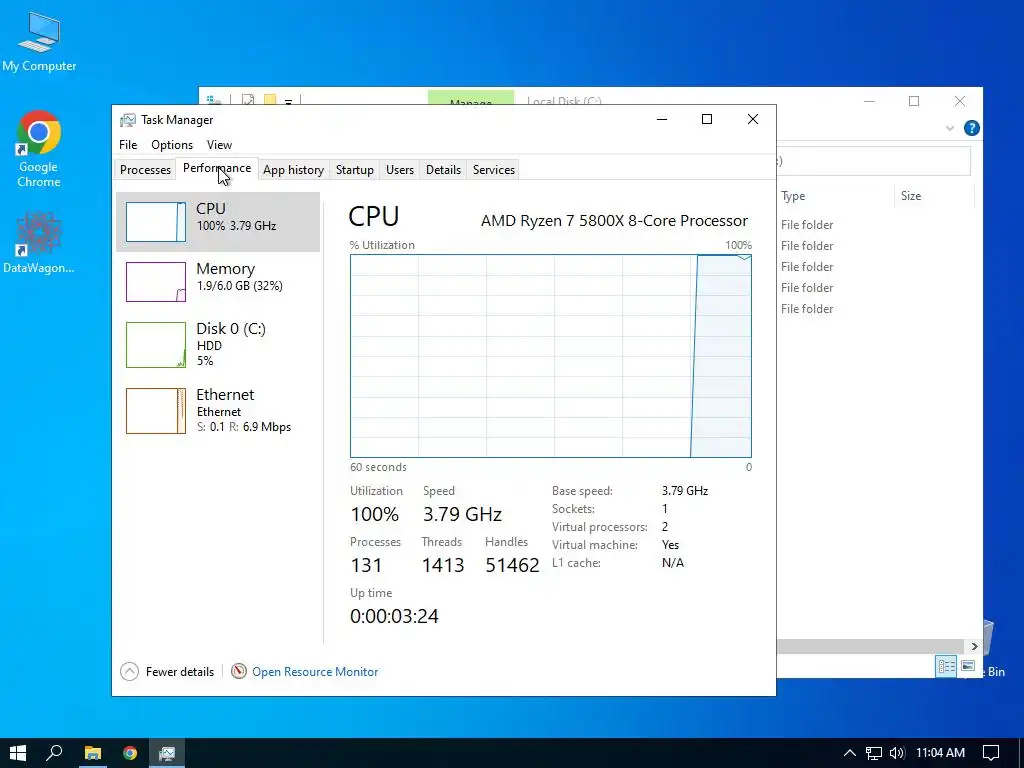Viewport: 1024px width, 768px height.
Task: Open Chrome from the taskbar
Action: (x=130, y=753)
